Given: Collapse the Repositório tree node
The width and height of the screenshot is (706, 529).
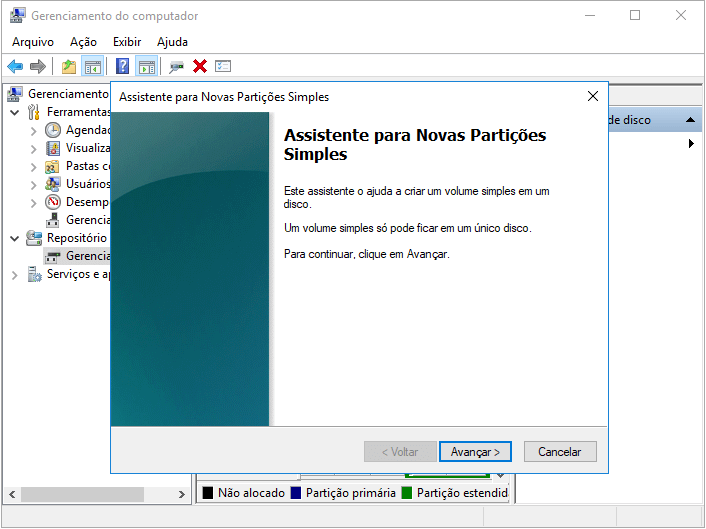Looking at the screenshot, I should pyautogui.click(x=15, y=238).
